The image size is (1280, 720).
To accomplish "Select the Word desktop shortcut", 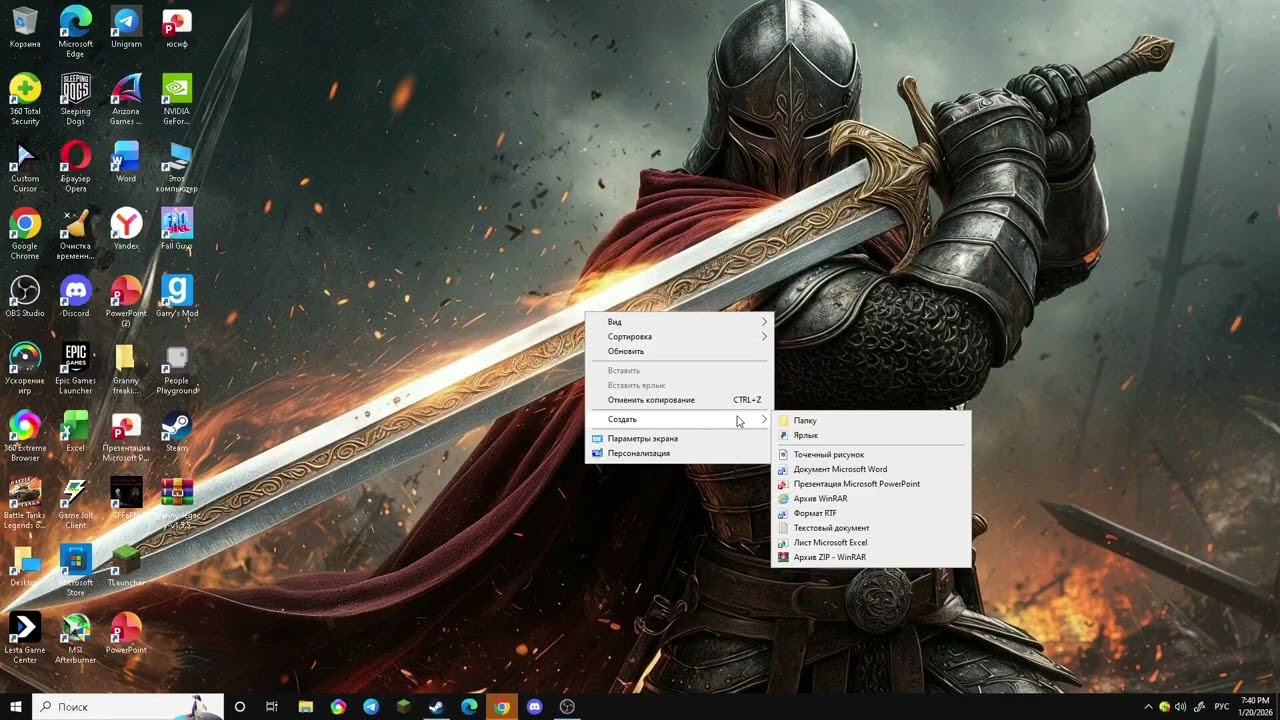I will click(x=126, y=163).
